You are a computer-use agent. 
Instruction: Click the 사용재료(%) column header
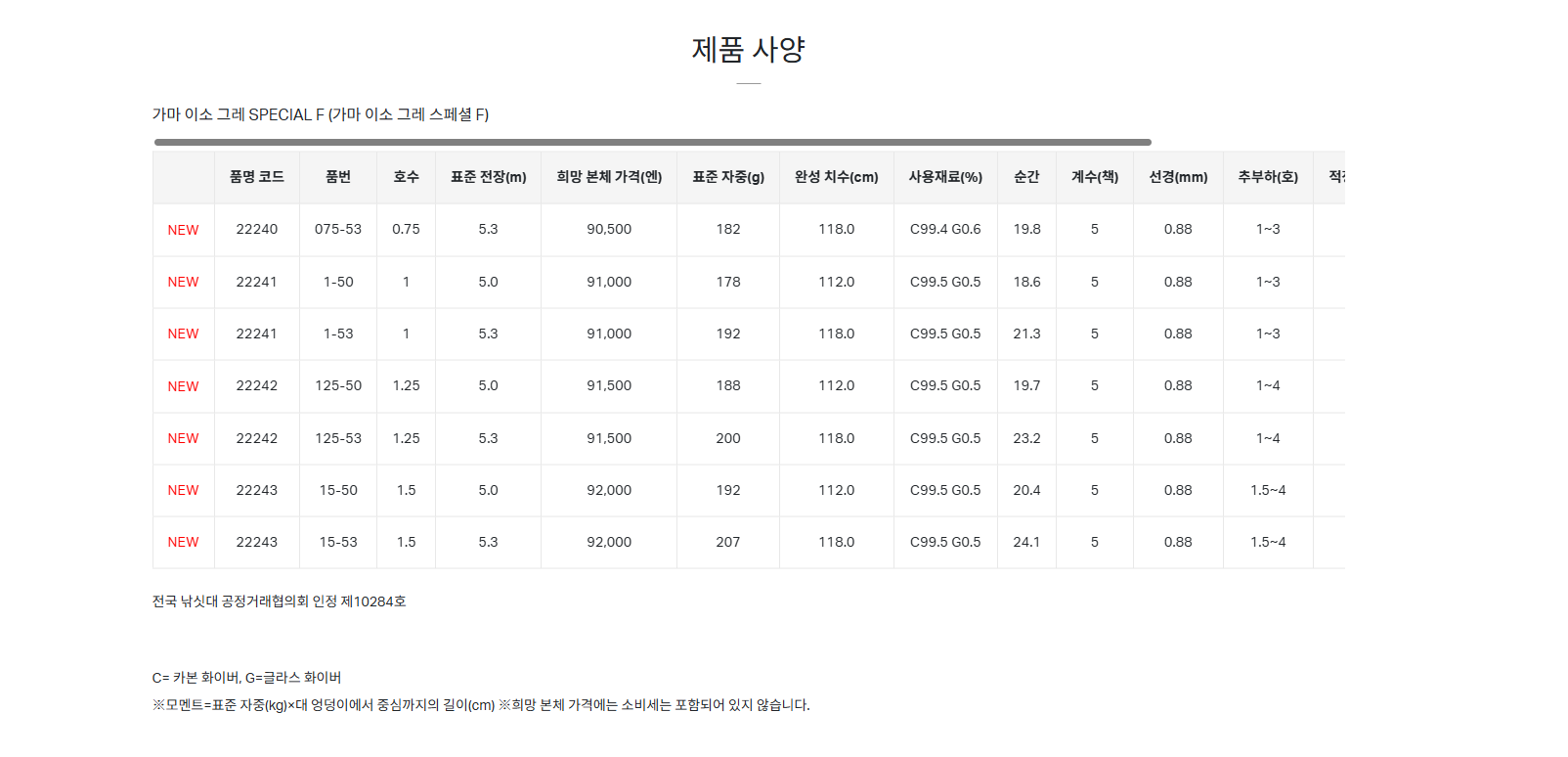pyautogui.click(x=945, y=177)
